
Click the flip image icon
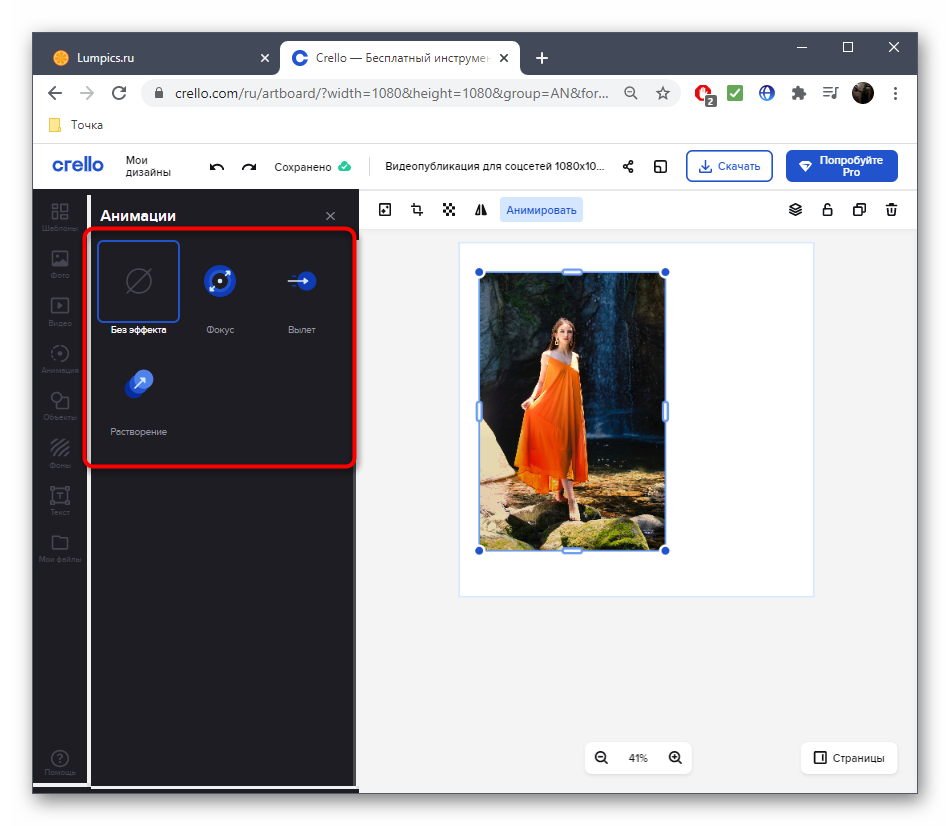(481, 210)
